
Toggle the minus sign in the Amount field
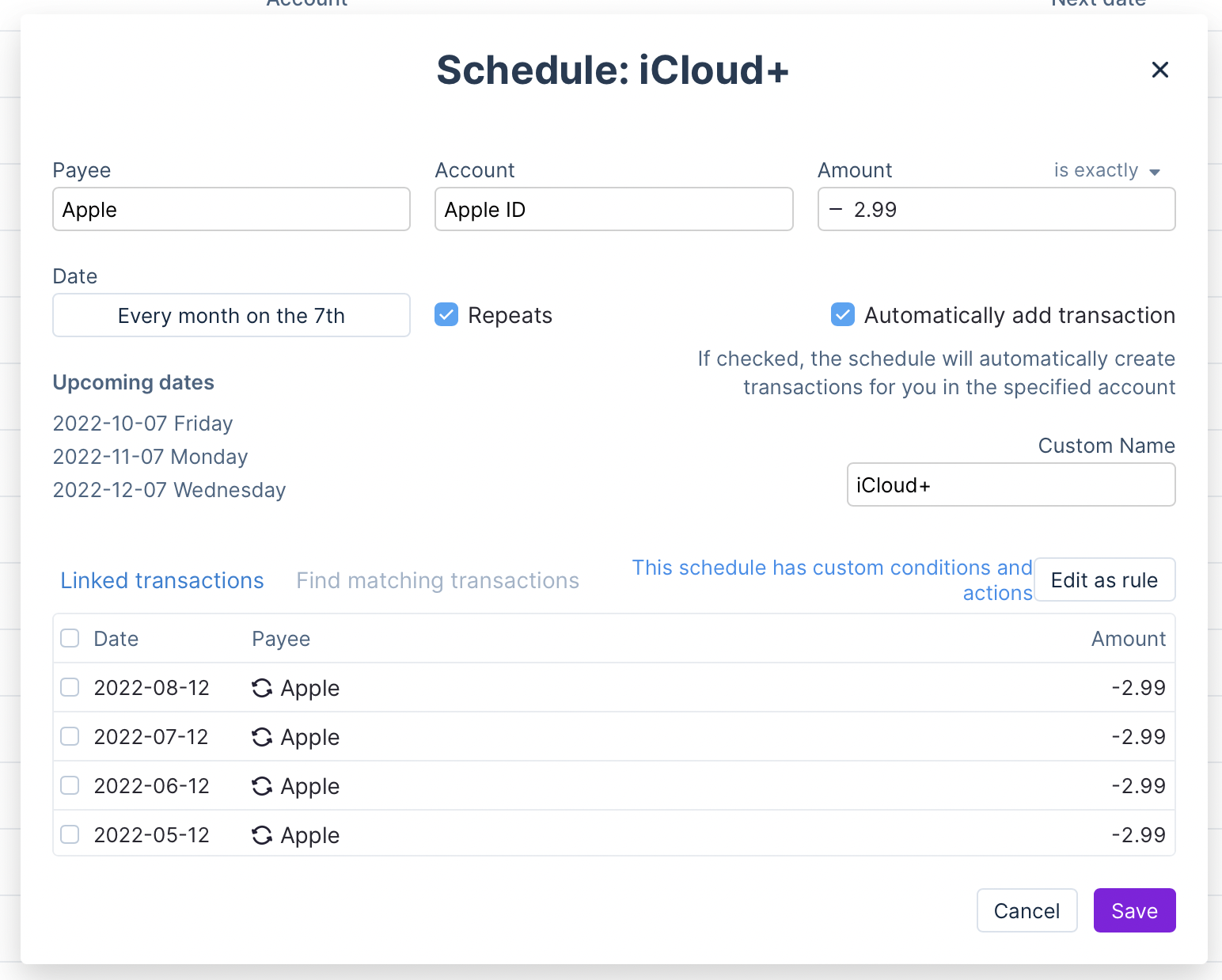836,209
